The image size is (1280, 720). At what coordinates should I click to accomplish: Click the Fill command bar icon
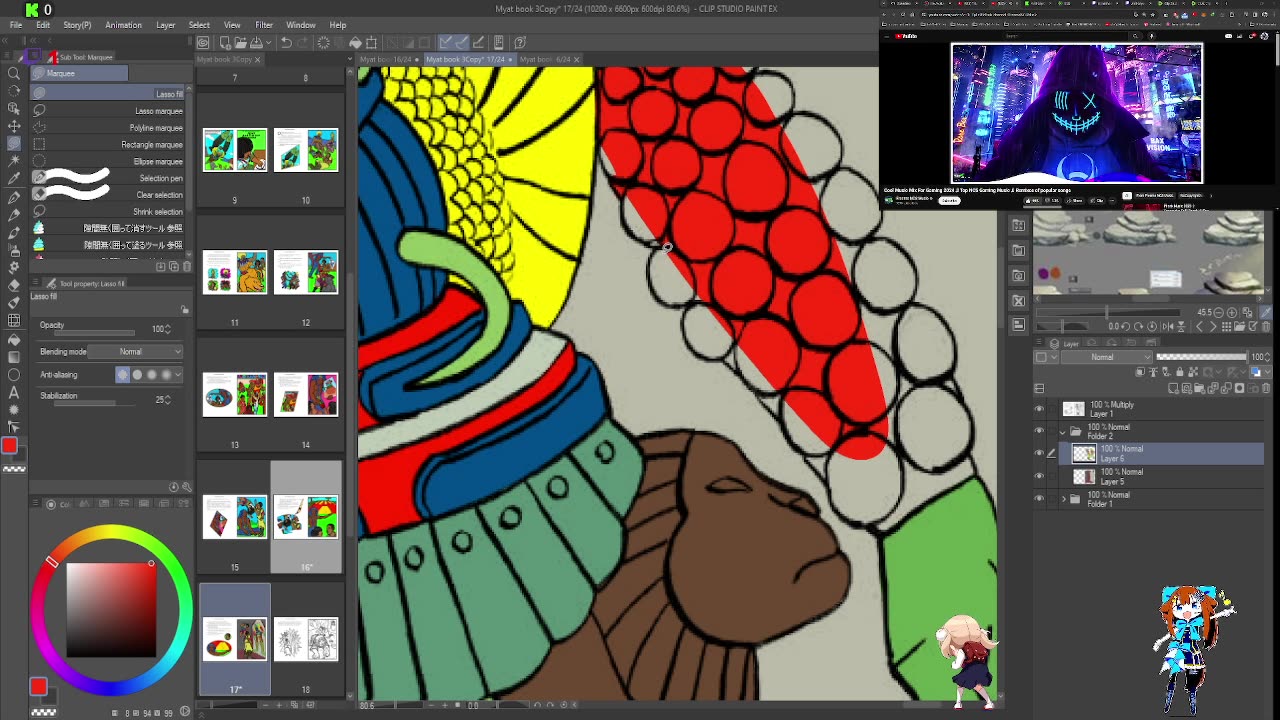(x=355, y=42)
